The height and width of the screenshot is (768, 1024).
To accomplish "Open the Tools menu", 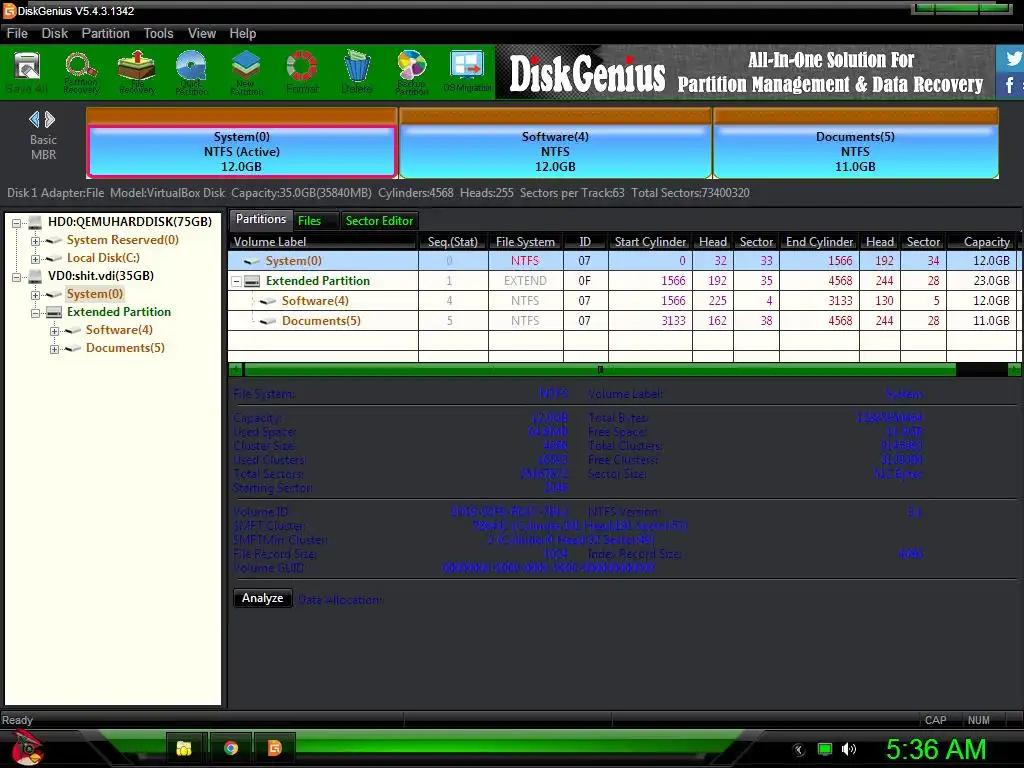I will pyautogui.click(x=159, y=33).
